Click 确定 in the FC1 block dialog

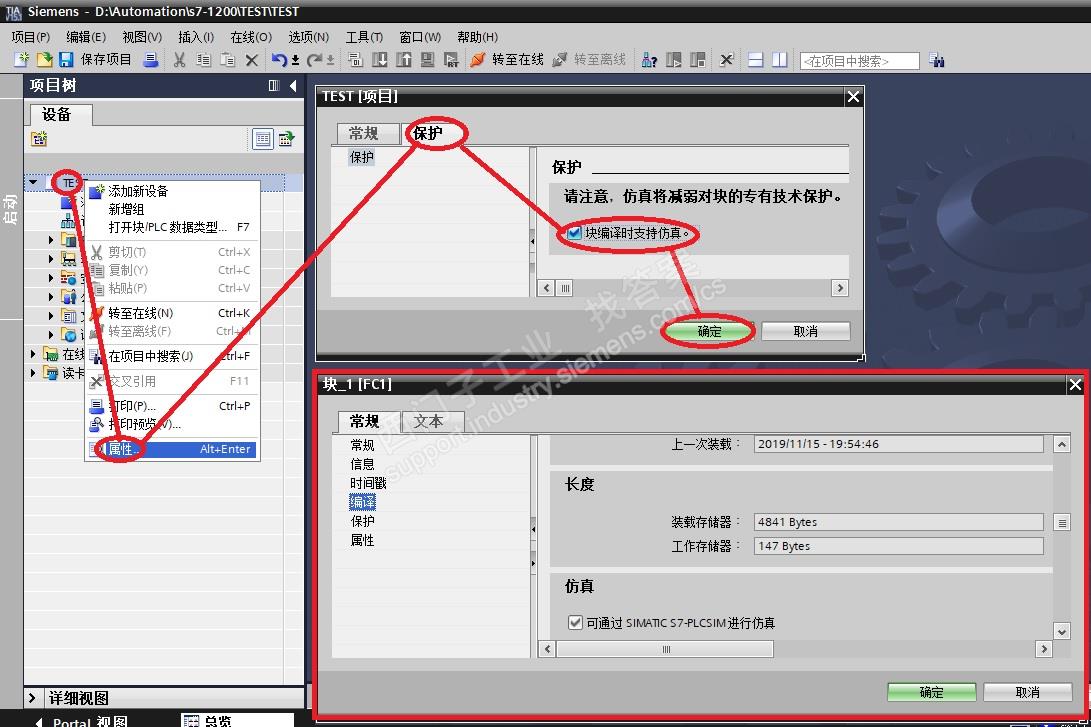pos(932,692)
